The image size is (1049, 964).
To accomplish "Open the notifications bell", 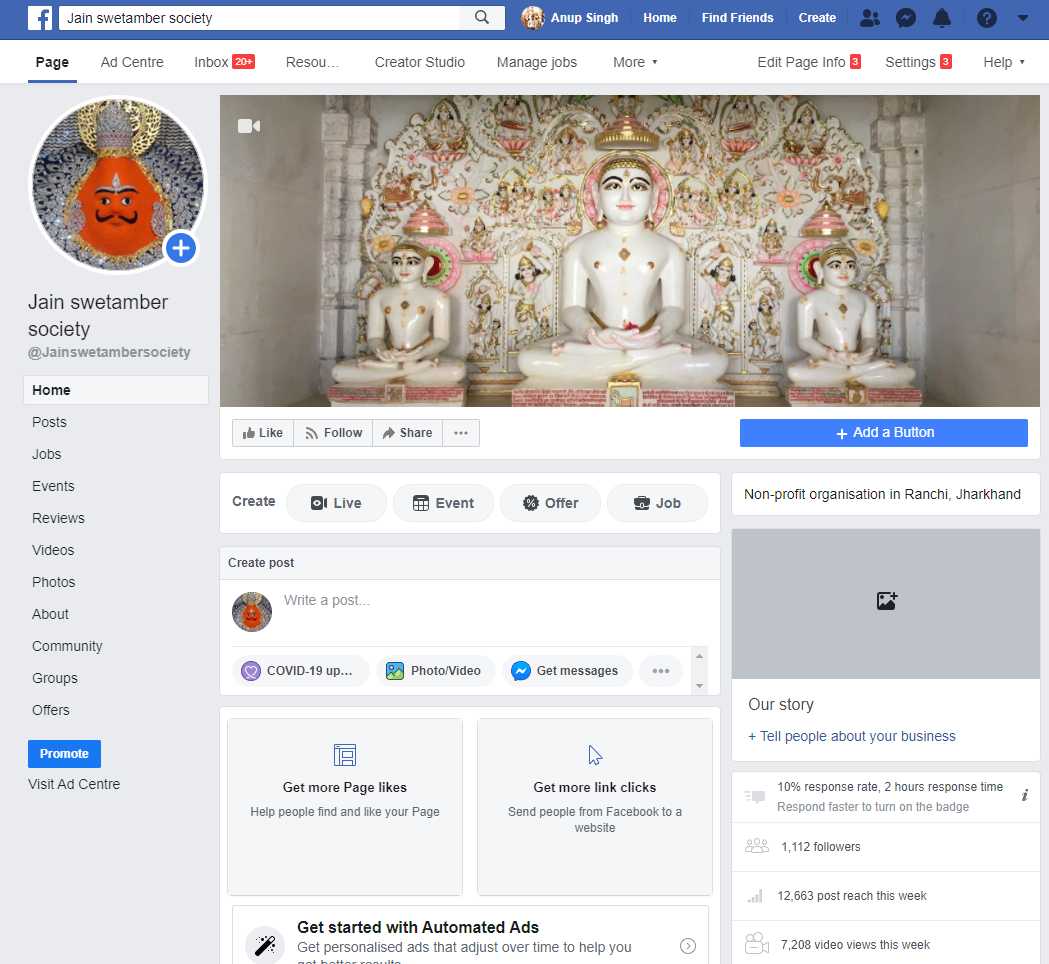I will pos(942,18).
